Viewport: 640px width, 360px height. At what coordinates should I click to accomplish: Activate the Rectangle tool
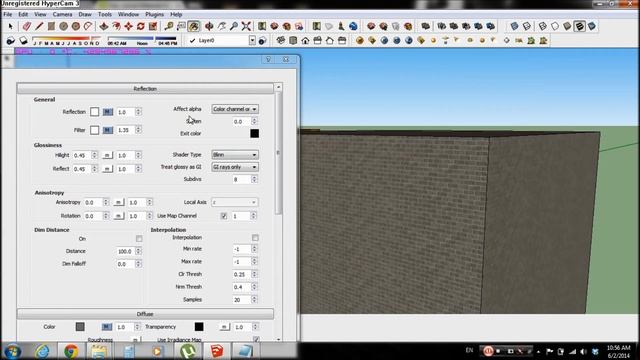[x=51, y=27]
